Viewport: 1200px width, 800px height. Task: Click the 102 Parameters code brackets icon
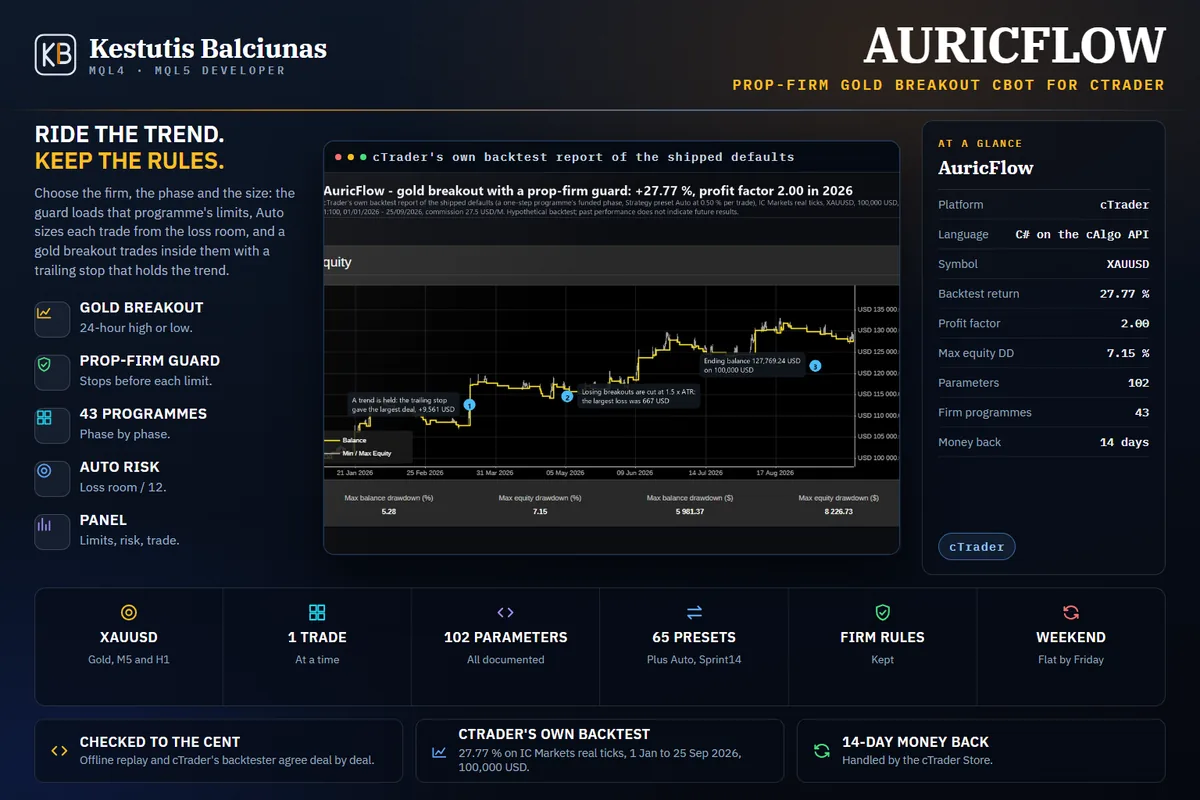pyautogui.click(x=505, y=612)
